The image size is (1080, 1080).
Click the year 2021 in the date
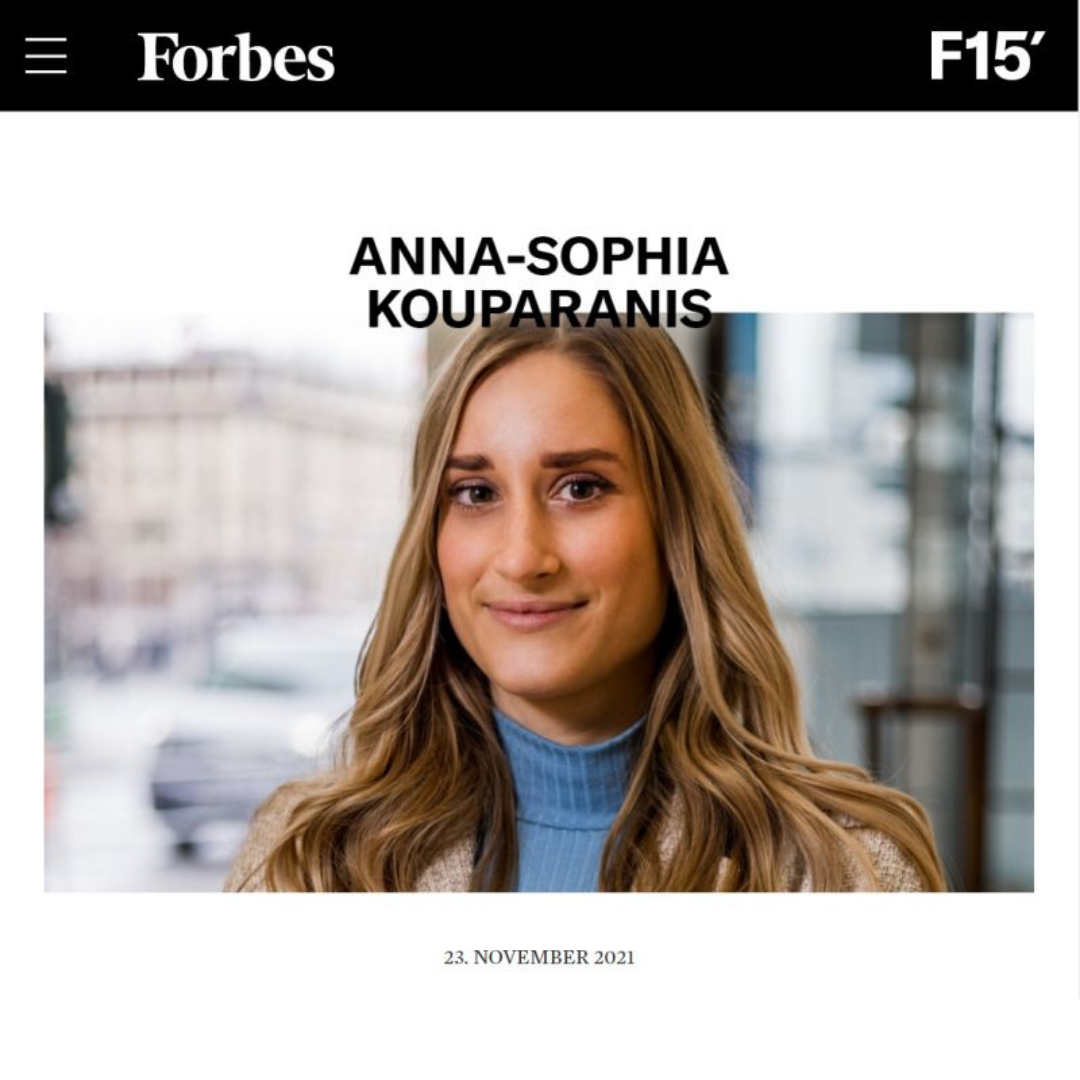(x=614, y=957)
